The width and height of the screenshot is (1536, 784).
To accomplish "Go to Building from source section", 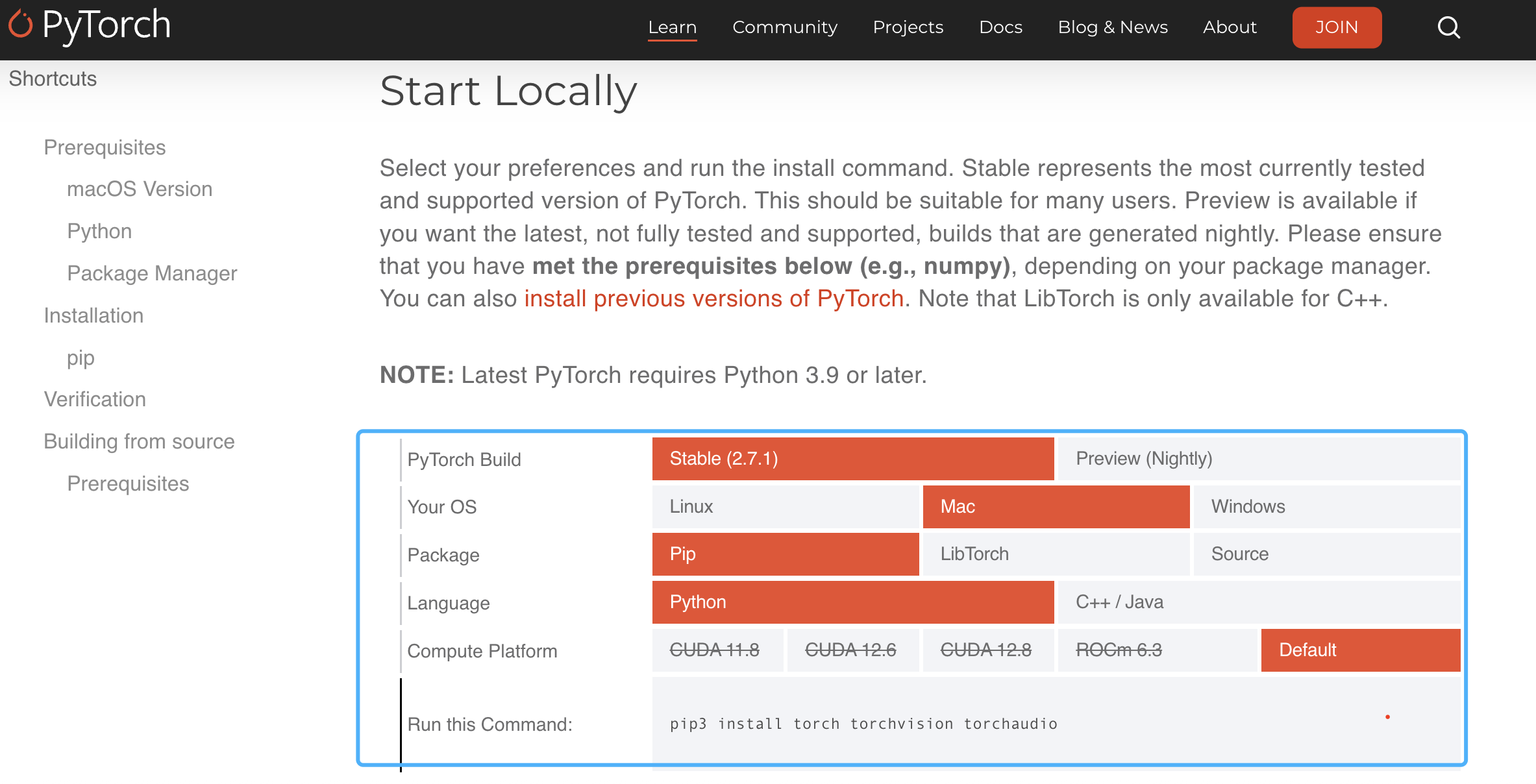I will 139,441.
